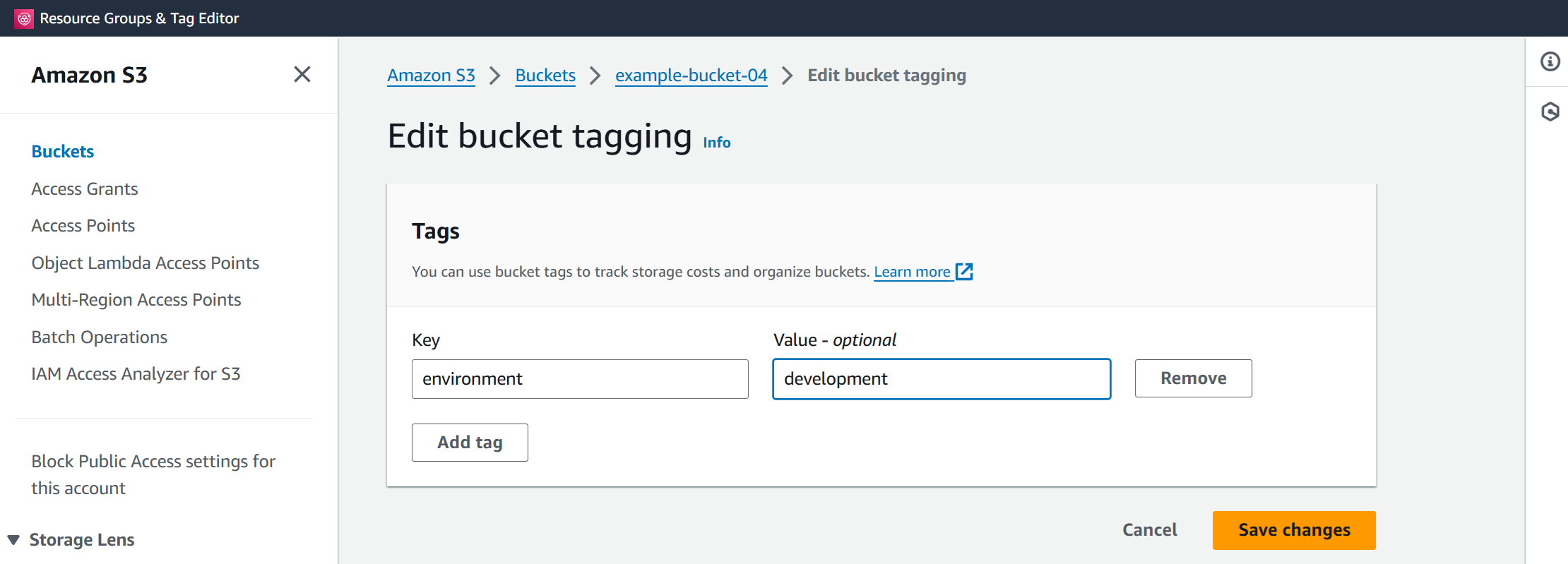The width and height of the screenshot is (1568, 564).
Task: Open Info link next to page heading
Action: click(716, 143)
